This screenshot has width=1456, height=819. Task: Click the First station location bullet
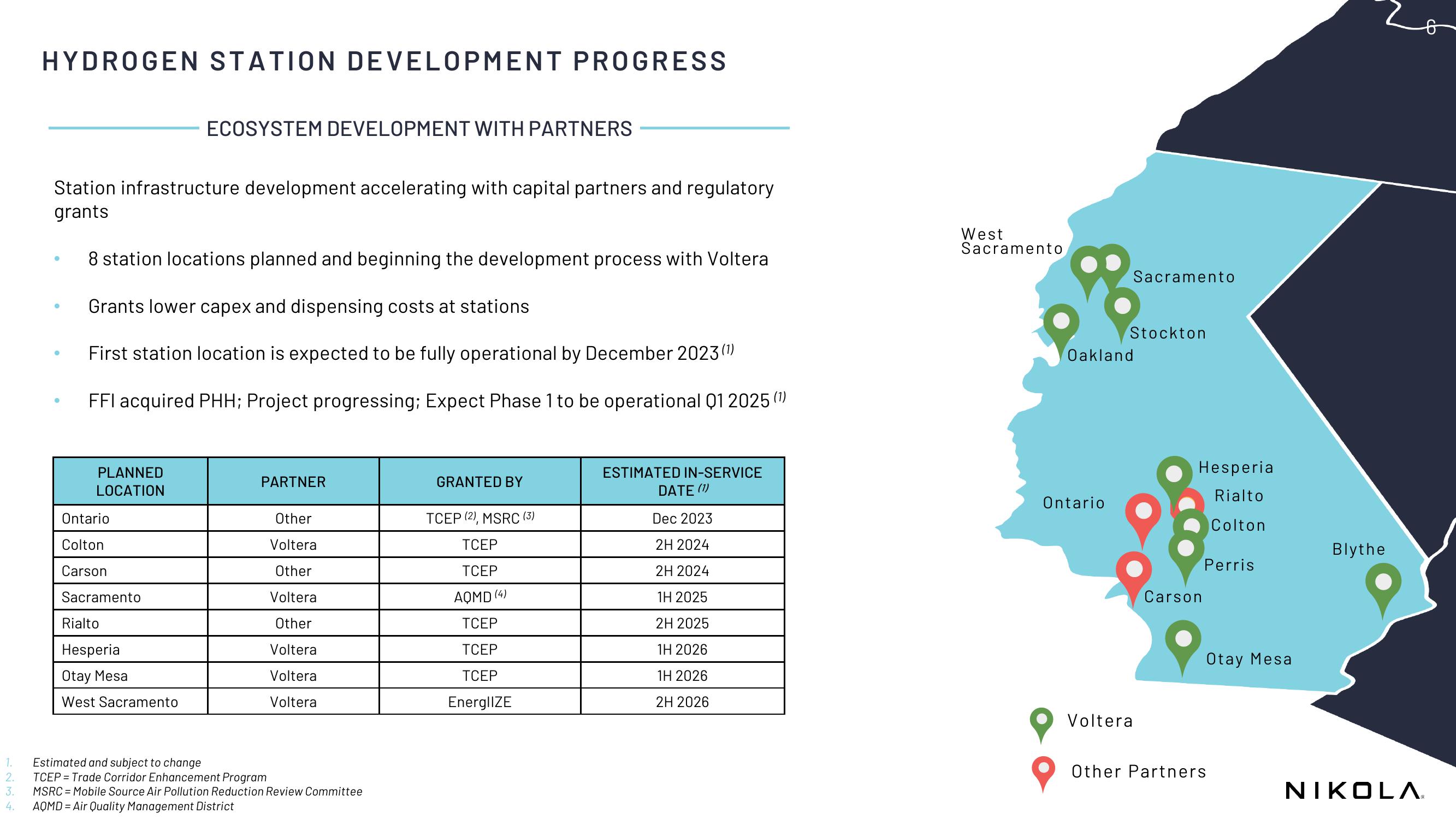411,353
